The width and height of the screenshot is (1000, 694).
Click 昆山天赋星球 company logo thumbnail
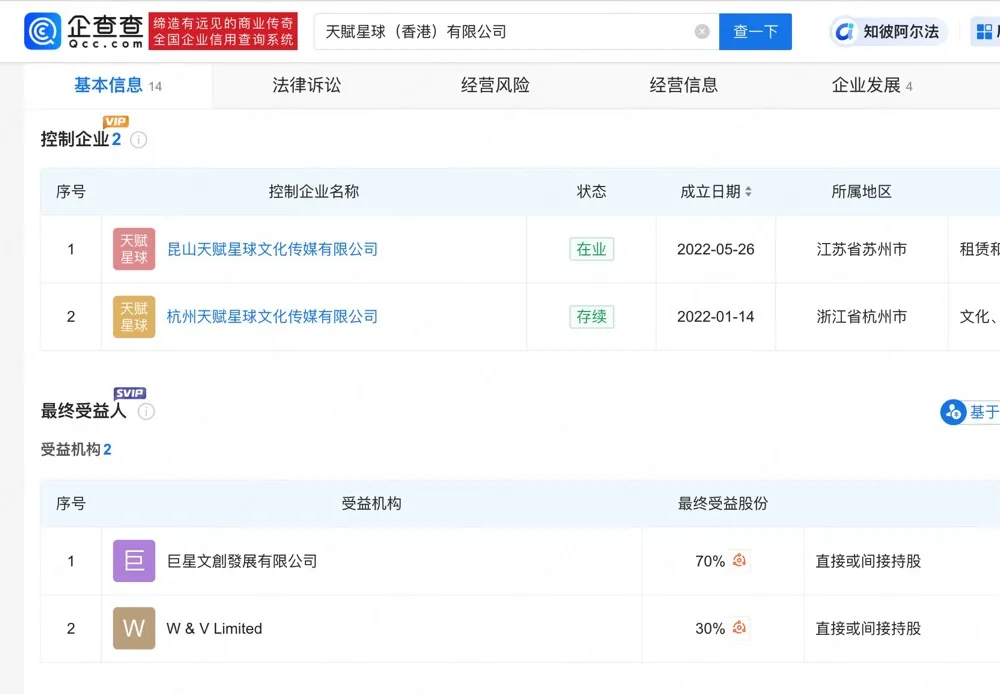(x=134, y=249)
